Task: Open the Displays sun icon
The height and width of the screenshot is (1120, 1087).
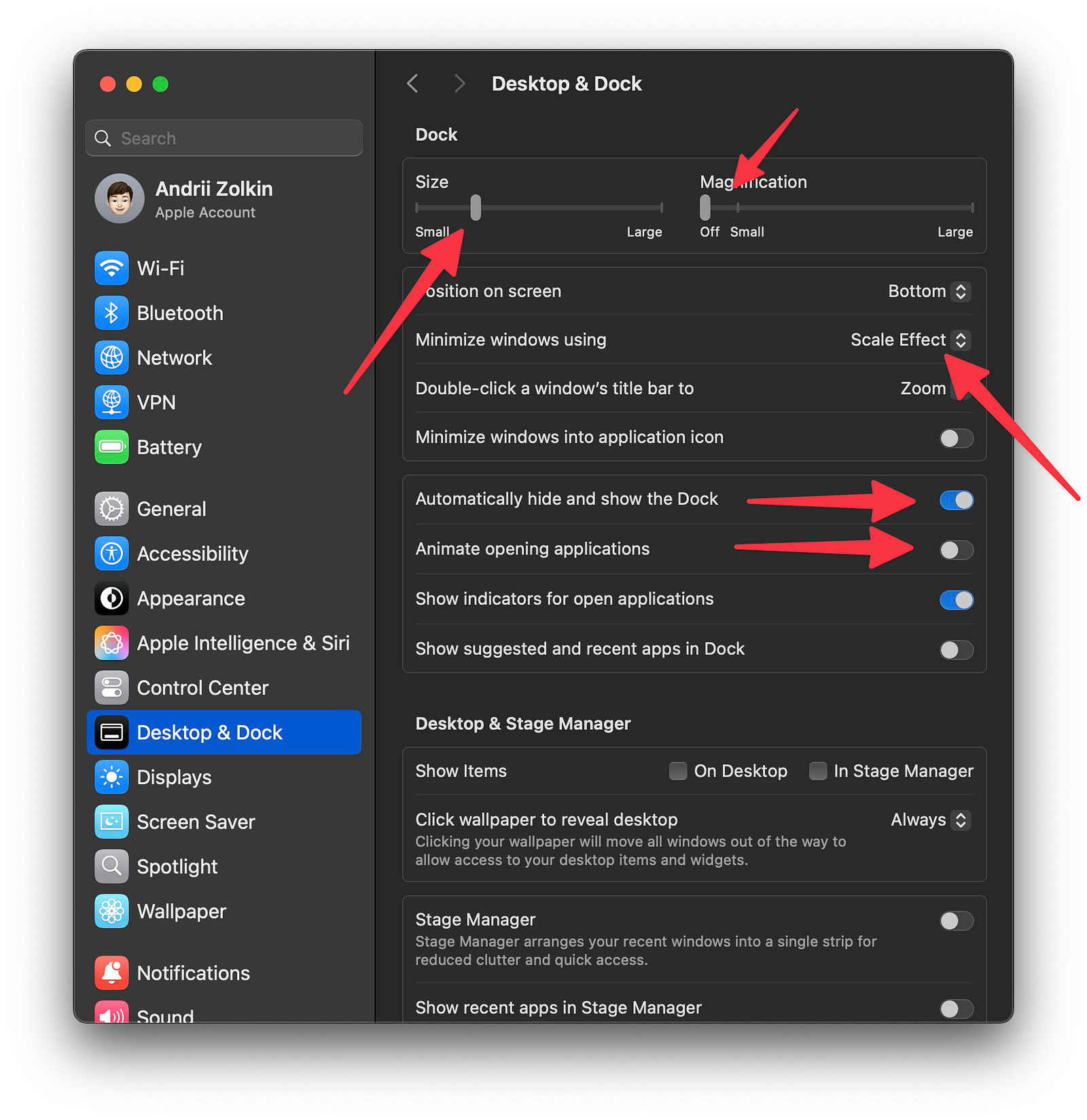Action: [111, 777]
